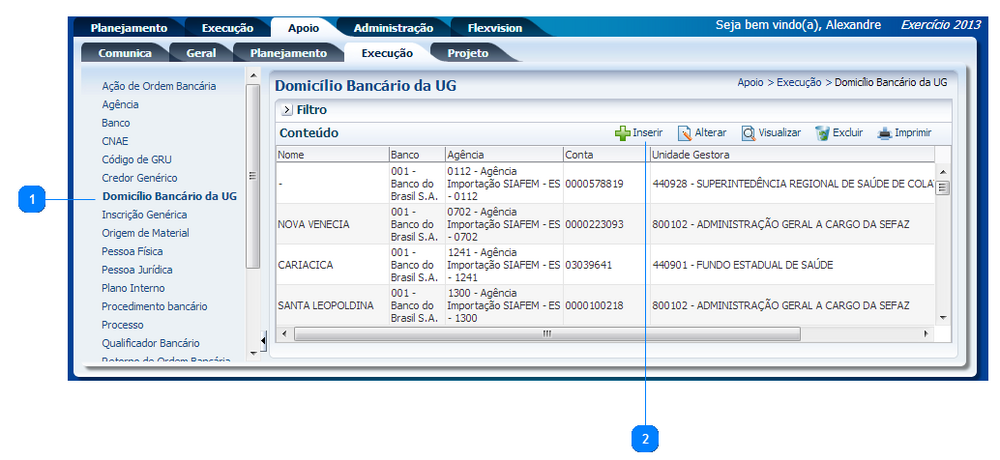
Task: Click the Visualizar magnifier icon
Action: pyautogui.click(x=748, y=133)
